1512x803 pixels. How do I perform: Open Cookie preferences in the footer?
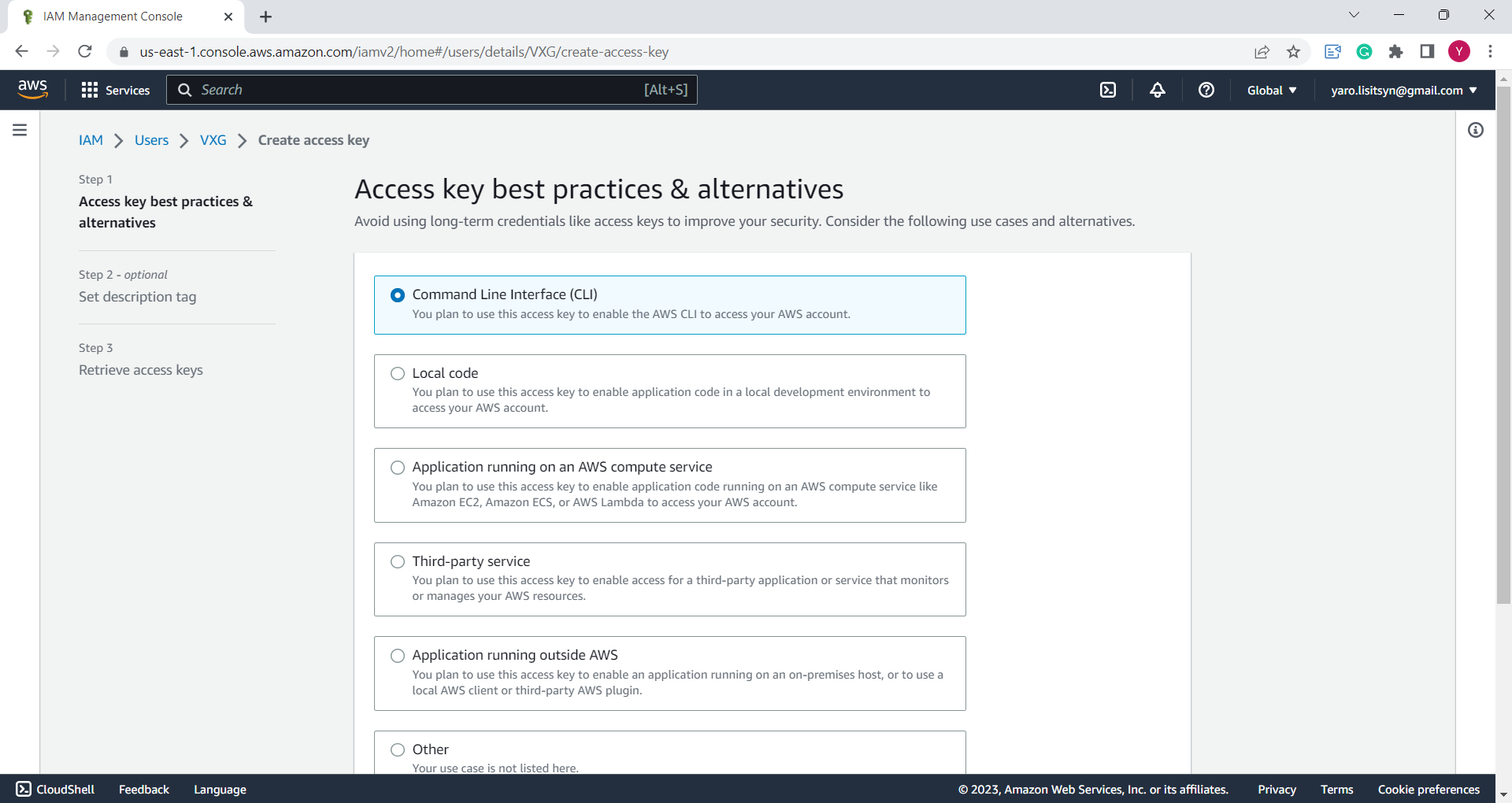(x=1429, y=789)
